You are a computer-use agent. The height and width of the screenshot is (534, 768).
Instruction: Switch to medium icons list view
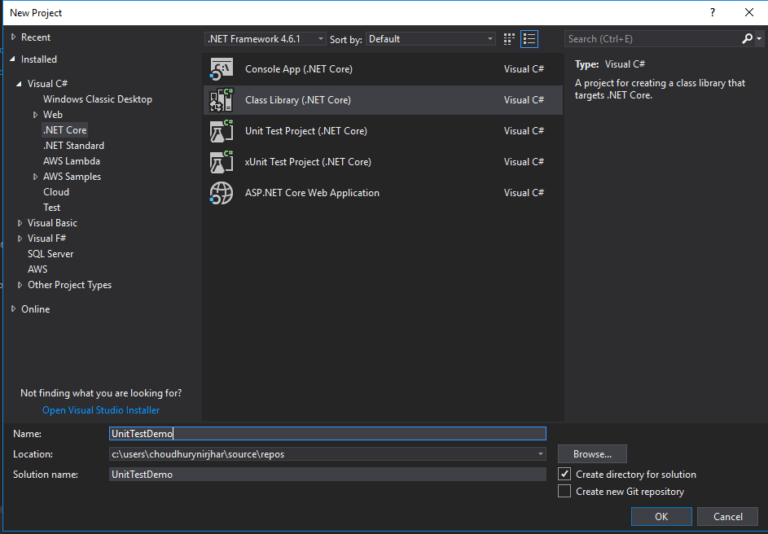[529, 39]
